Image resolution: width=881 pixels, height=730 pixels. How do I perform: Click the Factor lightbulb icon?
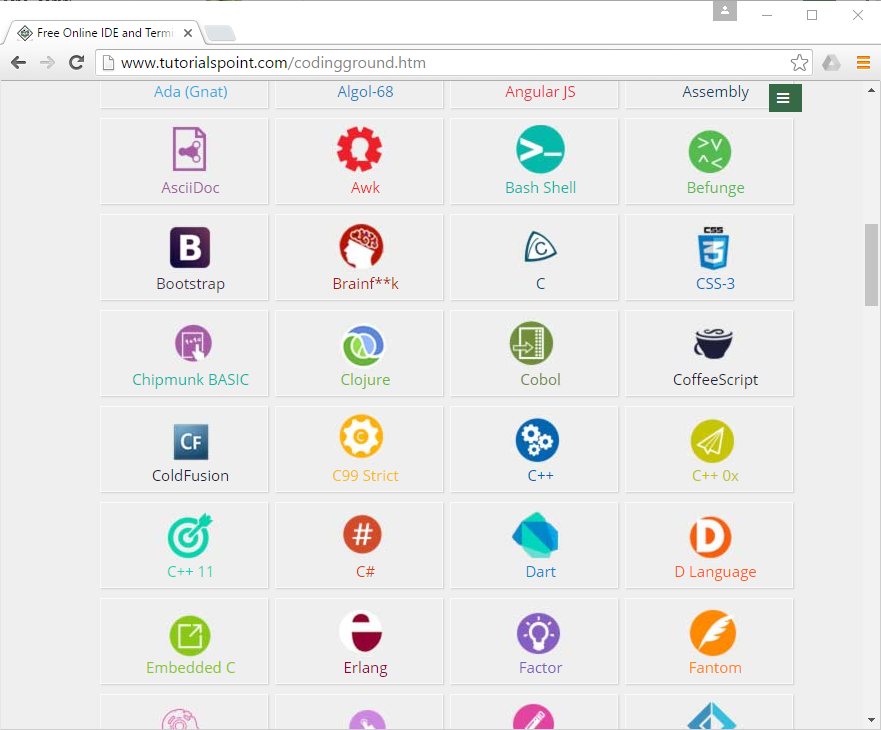[x=538, y=633]
